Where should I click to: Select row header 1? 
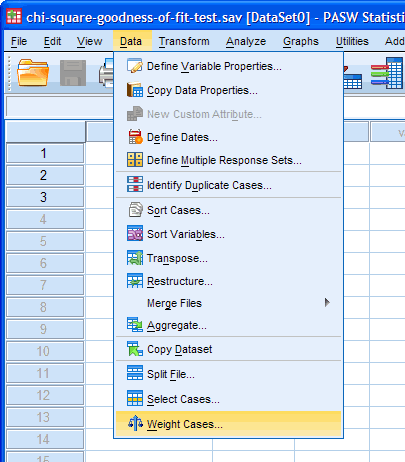click(45, 153)
